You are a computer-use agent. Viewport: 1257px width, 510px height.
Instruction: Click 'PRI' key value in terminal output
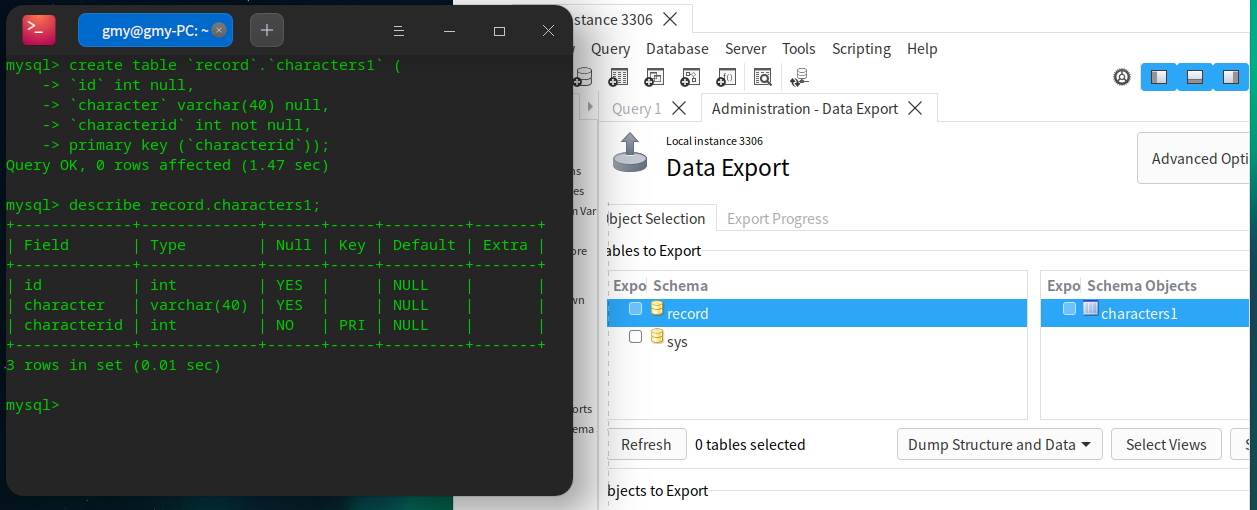click(352, 325)
